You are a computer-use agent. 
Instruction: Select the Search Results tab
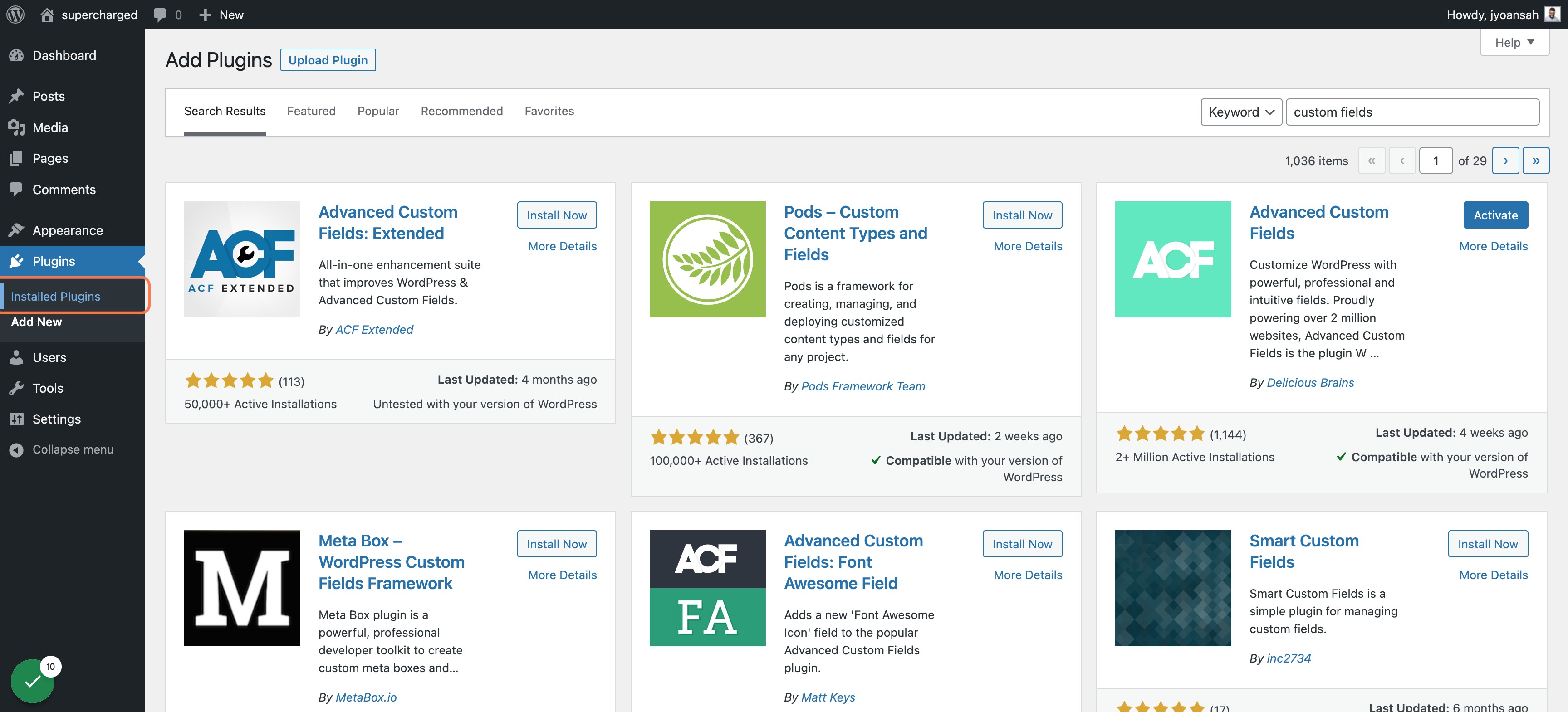[225, 111]
